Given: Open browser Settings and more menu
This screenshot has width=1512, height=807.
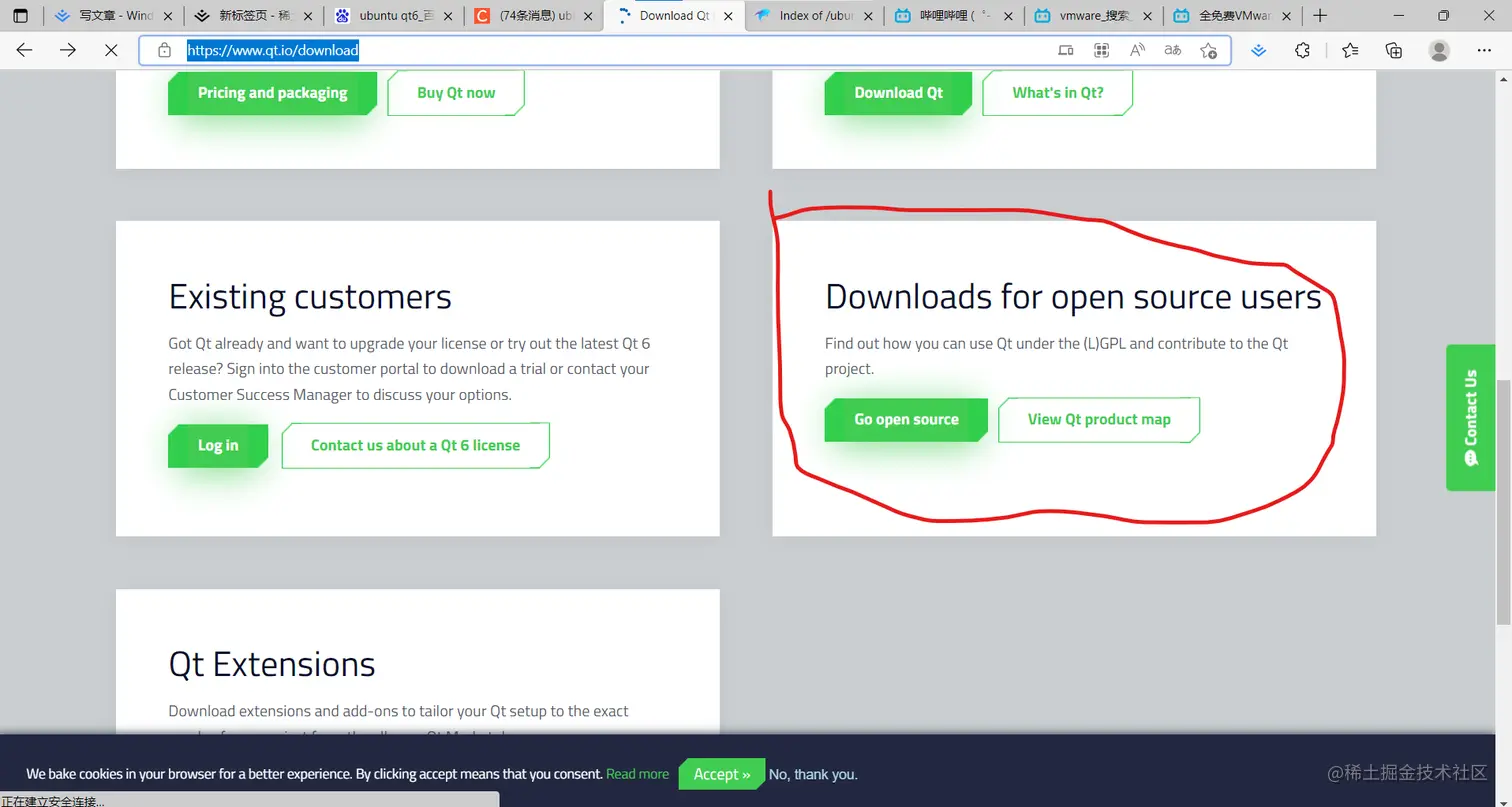Looking at the screenshot, I should tap(1484, 50).
